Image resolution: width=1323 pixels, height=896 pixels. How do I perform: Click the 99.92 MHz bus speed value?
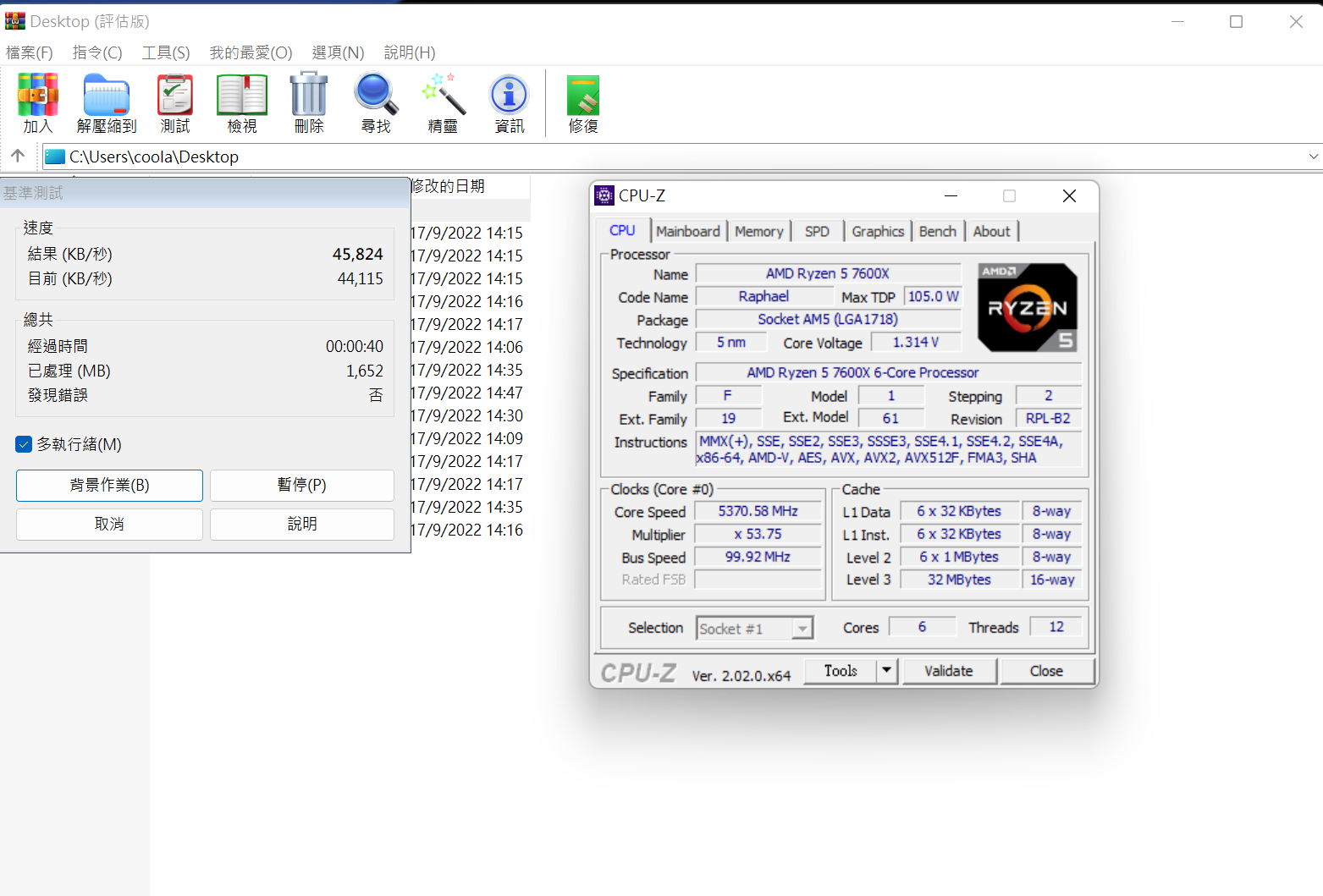(758, 557)
